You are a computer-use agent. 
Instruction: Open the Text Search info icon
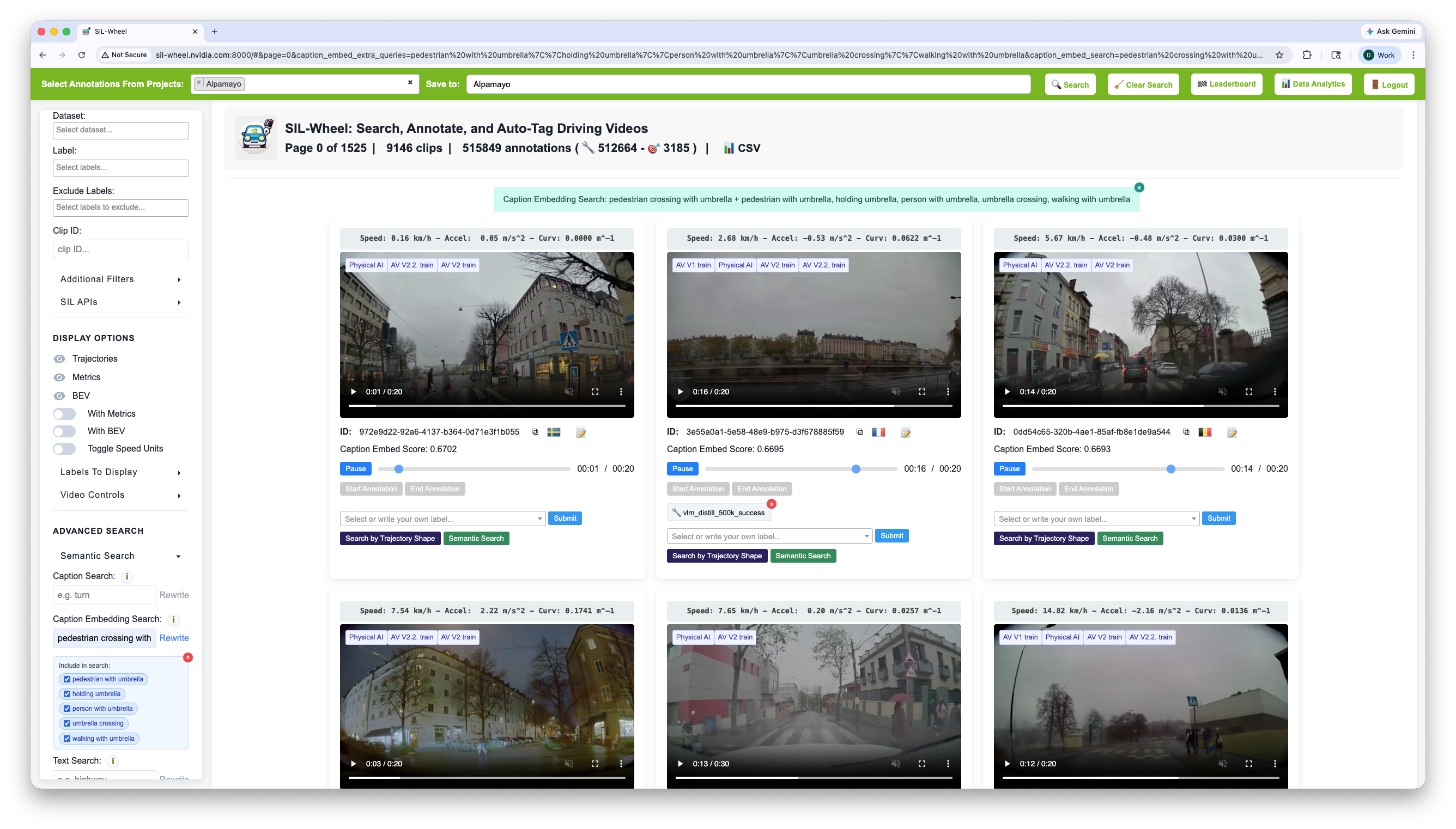tap(113, 761)
